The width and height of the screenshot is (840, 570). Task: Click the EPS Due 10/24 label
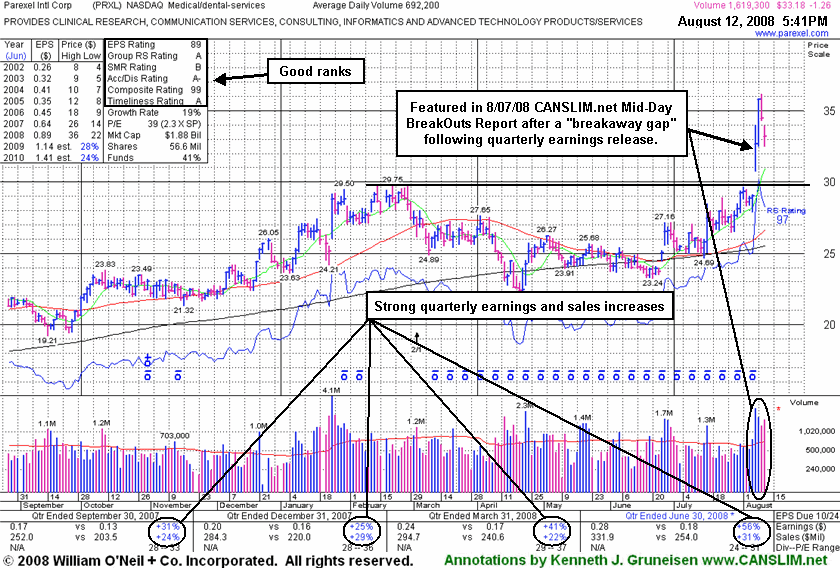806,516
